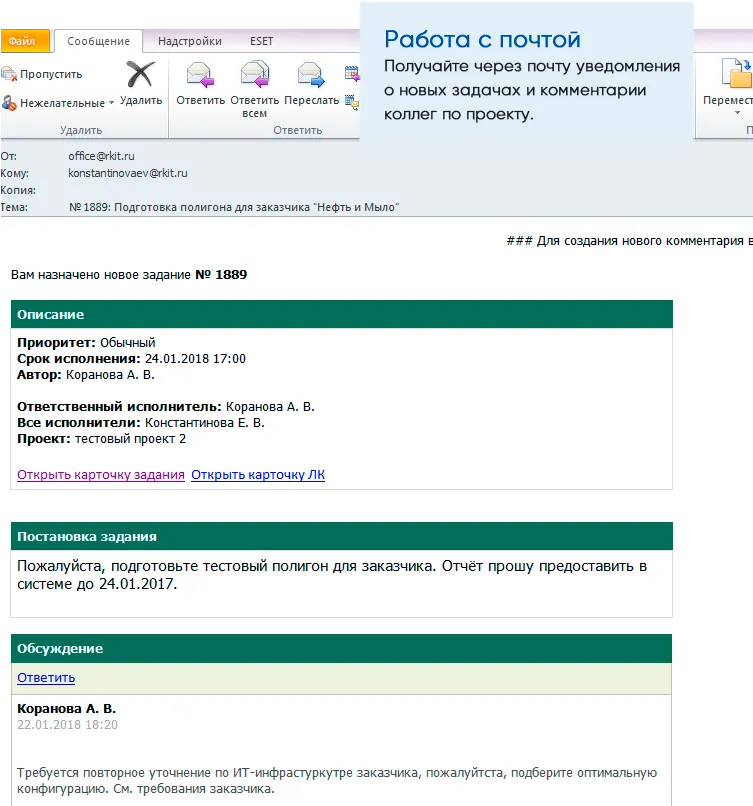Click the Delete (Удалить) icon

click(x=141, y=76)
